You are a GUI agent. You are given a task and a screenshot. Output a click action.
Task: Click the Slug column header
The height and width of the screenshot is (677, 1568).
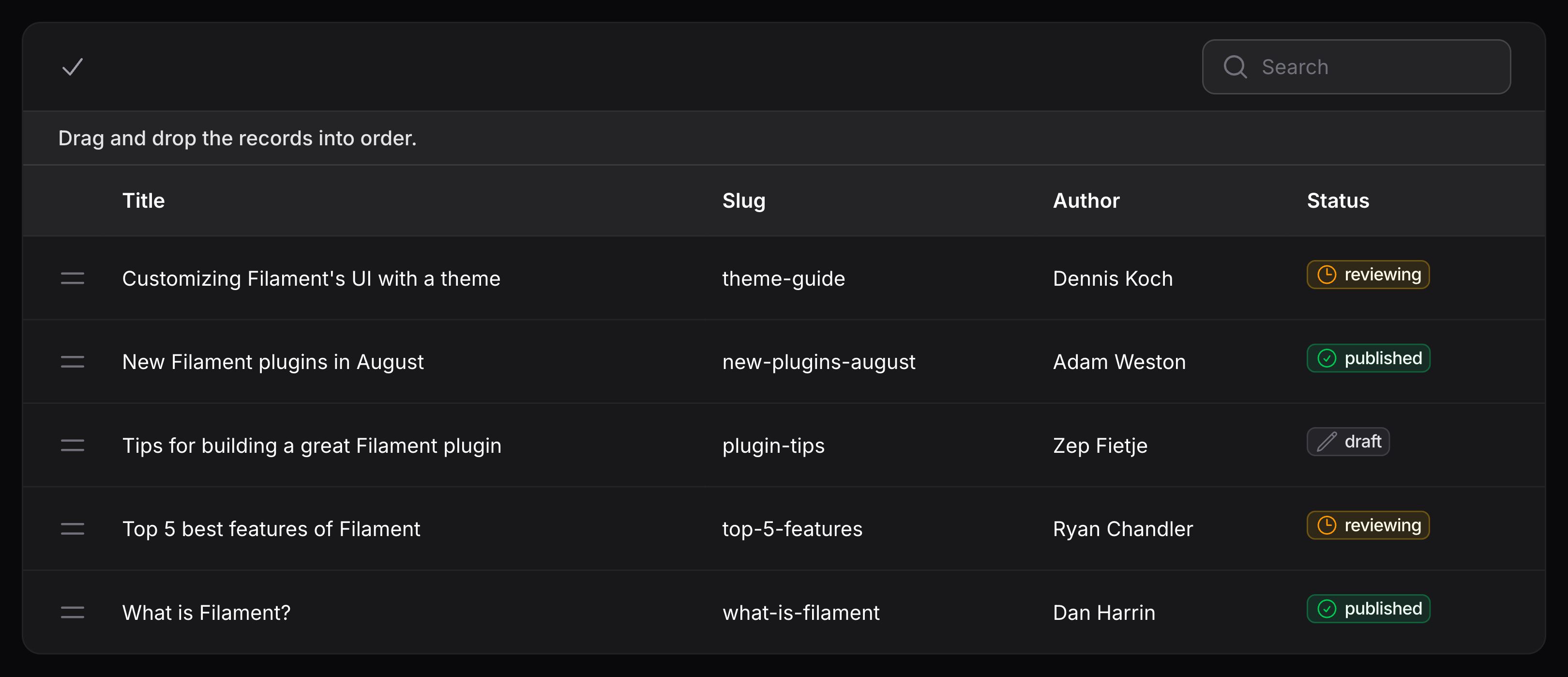pyautogui.click(x=743, y=200)
